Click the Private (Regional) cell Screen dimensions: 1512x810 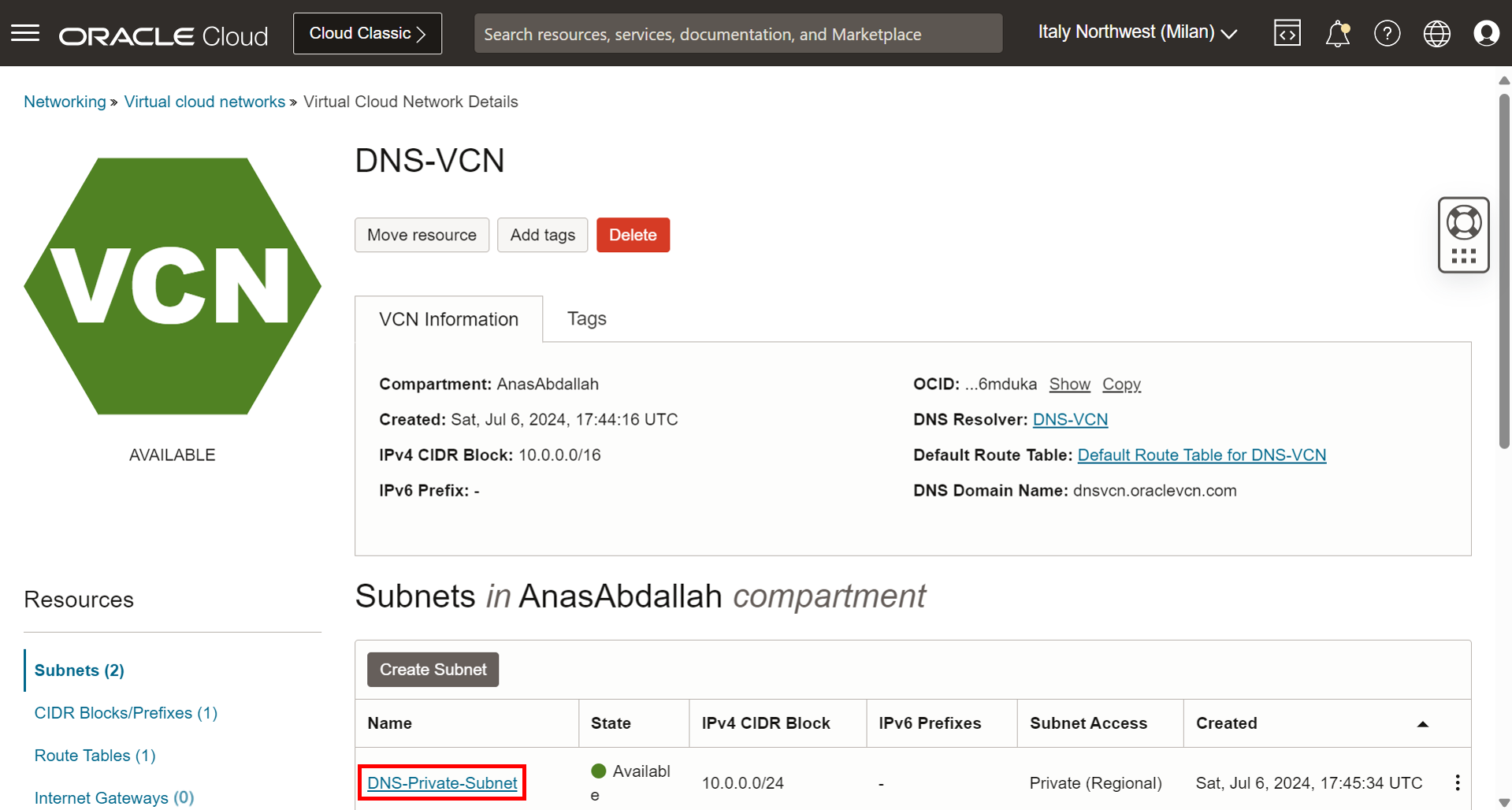[x=1095, y=782]
